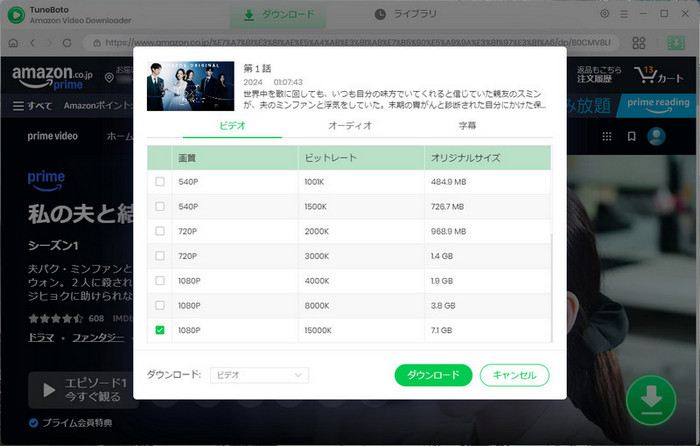Screen dimensions: 700x446
Task: Check the 1080P 8000K row checkbox
Action: [160, 305]
